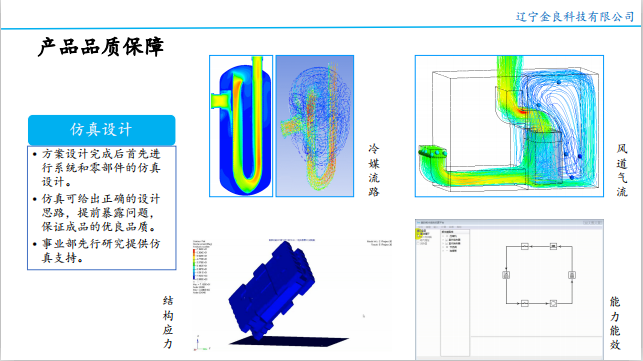The width and height of the screenshot is (643, 361).
Task: Expand the third entry in component tree
Action: coord(444,244)
